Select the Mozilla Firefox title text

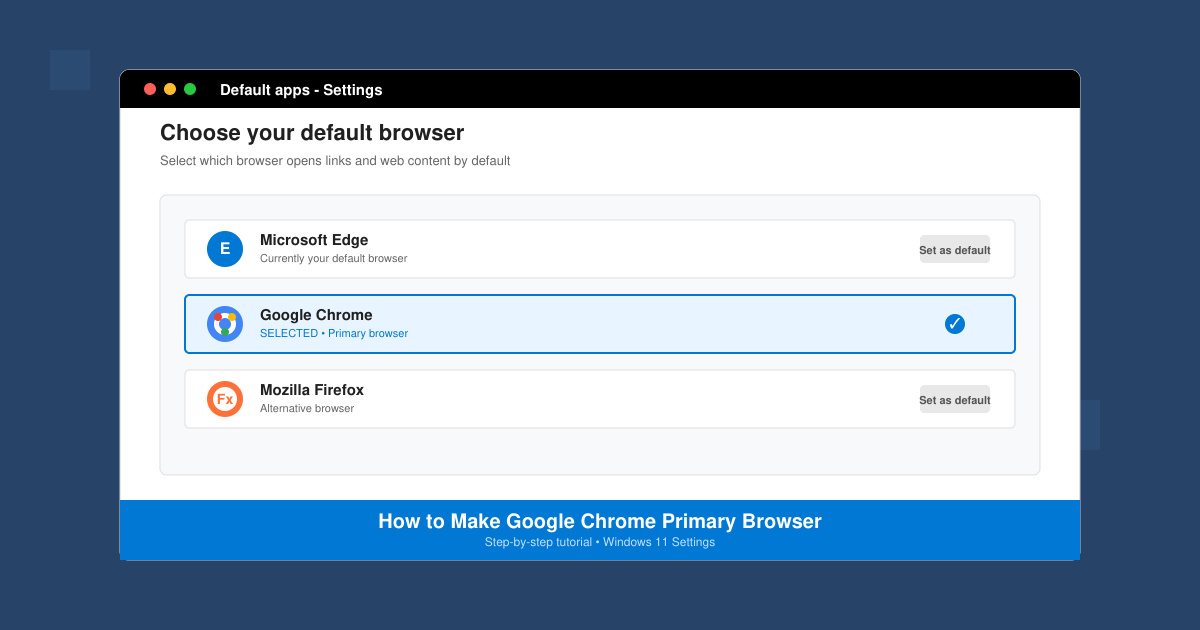click(312, 390)
